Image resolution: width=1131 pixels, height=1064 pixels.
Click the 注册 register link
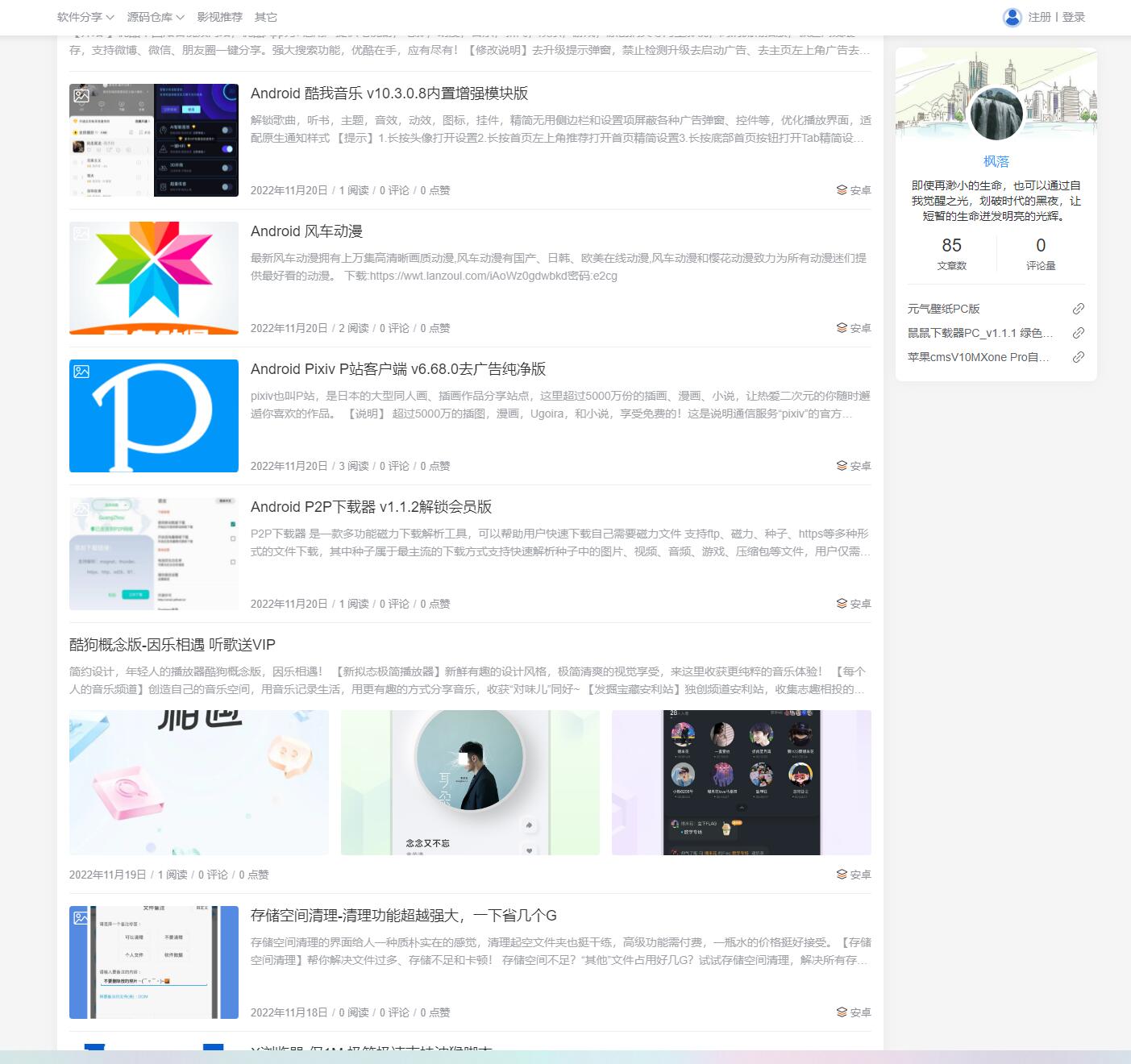click(1039, 17)
